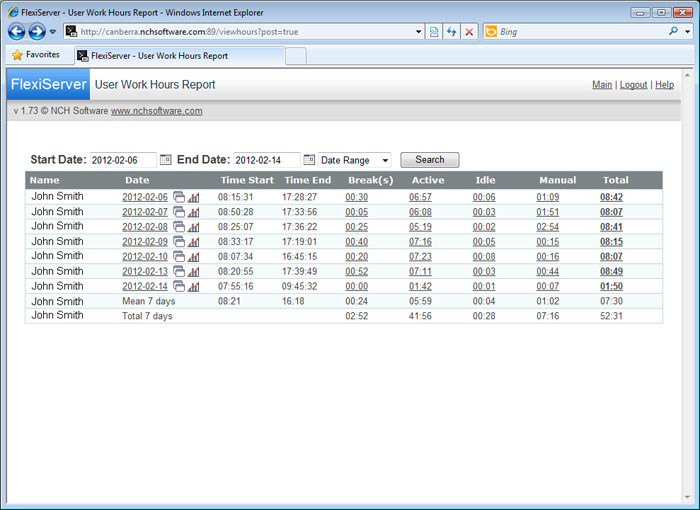Screen dimensions: 700x510
Task: Open Favorites star button
Action: click(36, 55)
